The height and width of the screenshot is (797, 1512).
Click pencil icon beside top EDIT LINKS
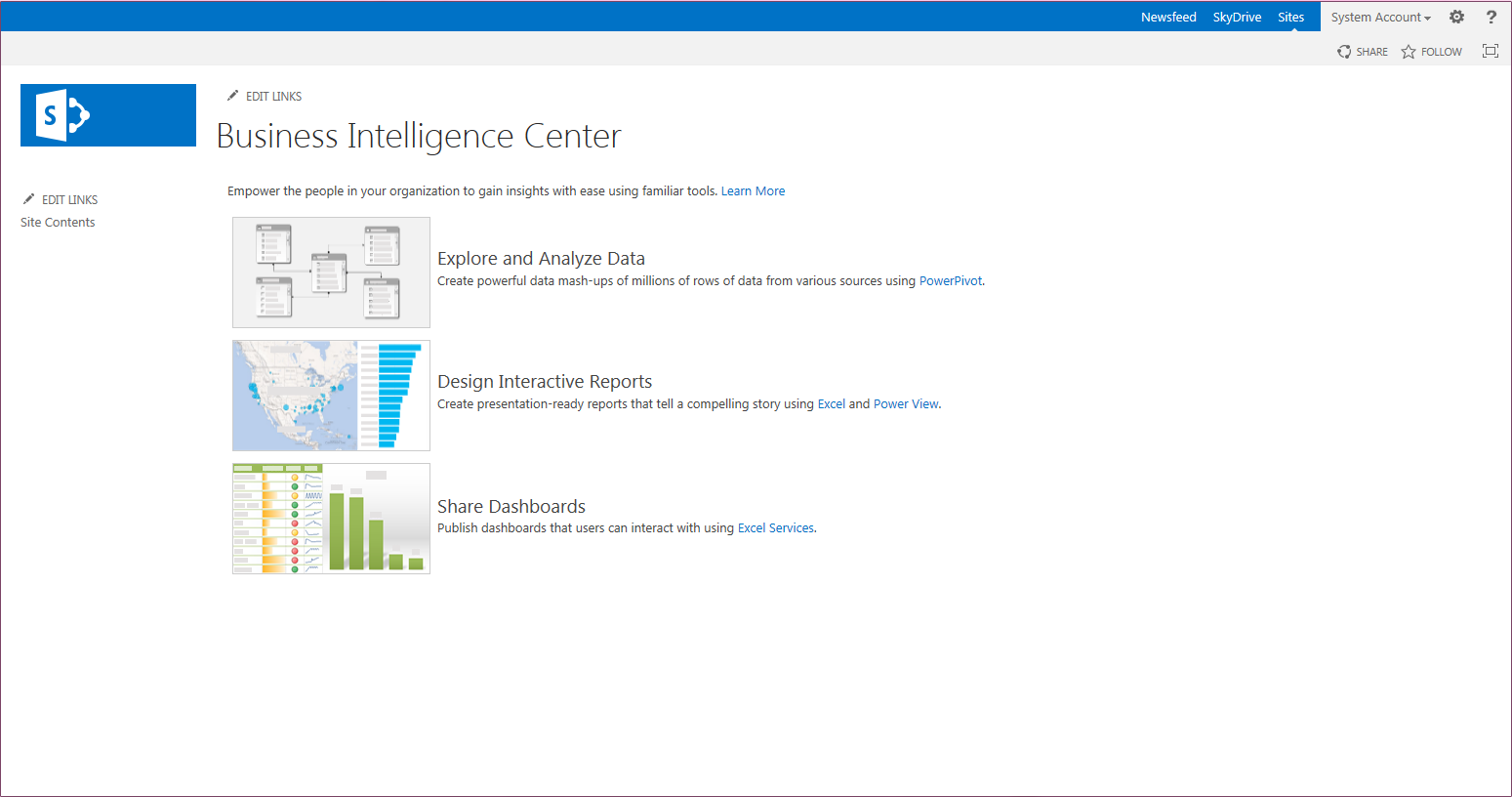(x=232, y=96)
